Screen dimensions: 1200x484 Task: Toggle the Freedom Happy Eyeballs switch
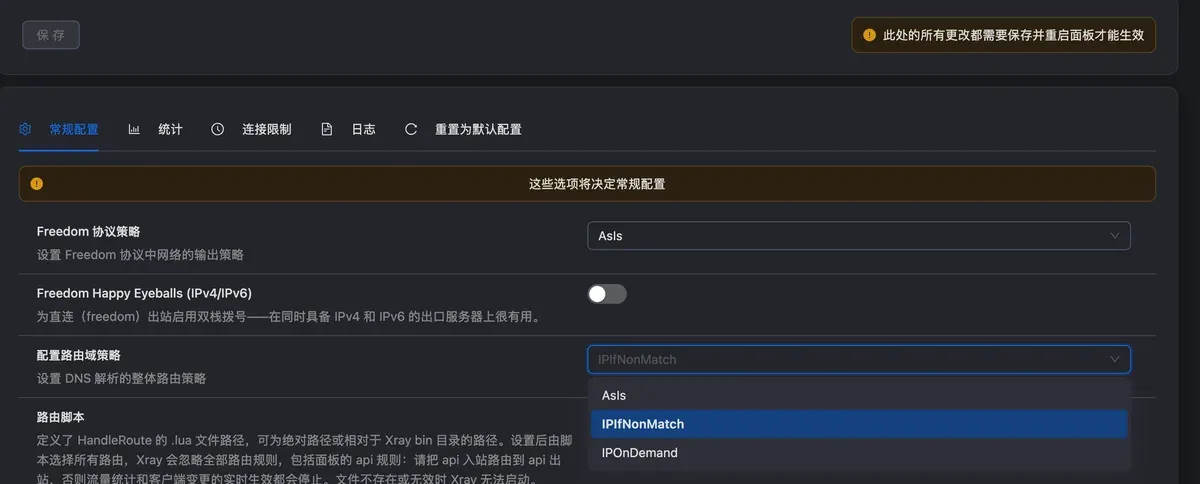pos(607,294)
